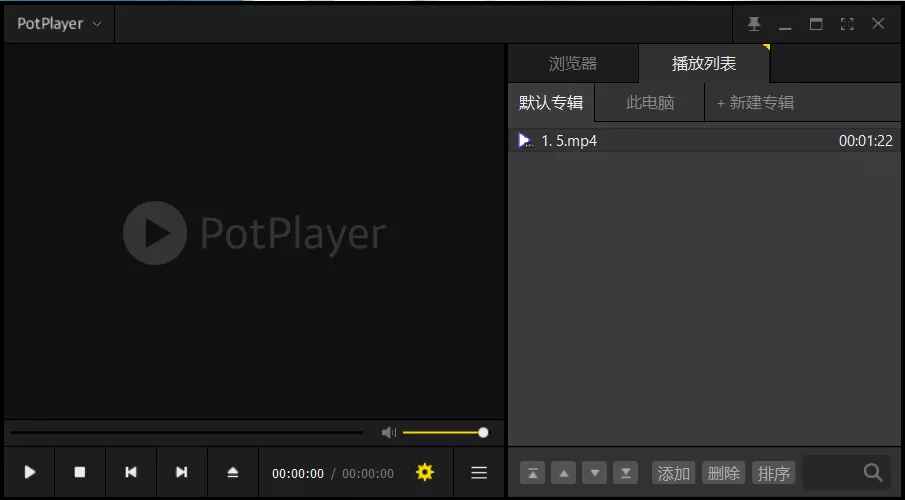
Task: Click the yellow corner marker above the playlist tab
Action: coord(766,47)
